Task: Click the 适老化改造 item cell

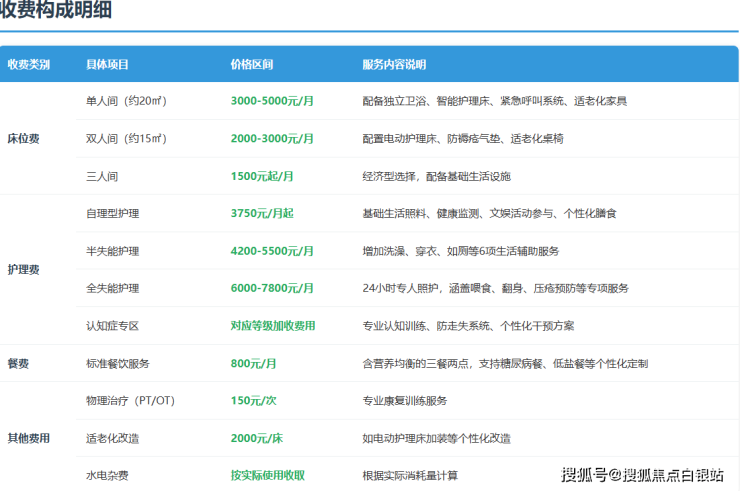Action: 112,438
